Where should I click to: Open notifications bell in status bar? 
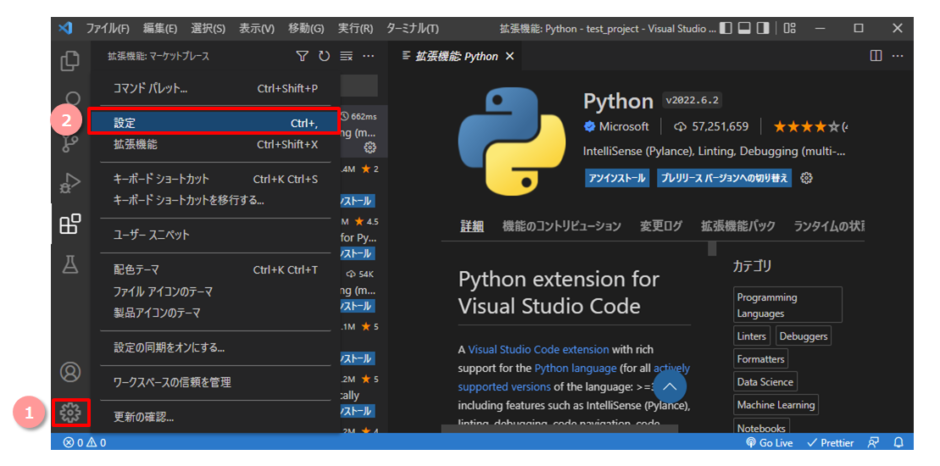898,443
